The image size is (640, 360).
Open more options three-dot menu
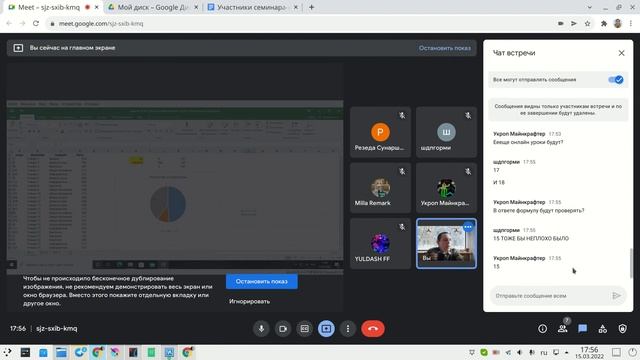pos(348,329)
